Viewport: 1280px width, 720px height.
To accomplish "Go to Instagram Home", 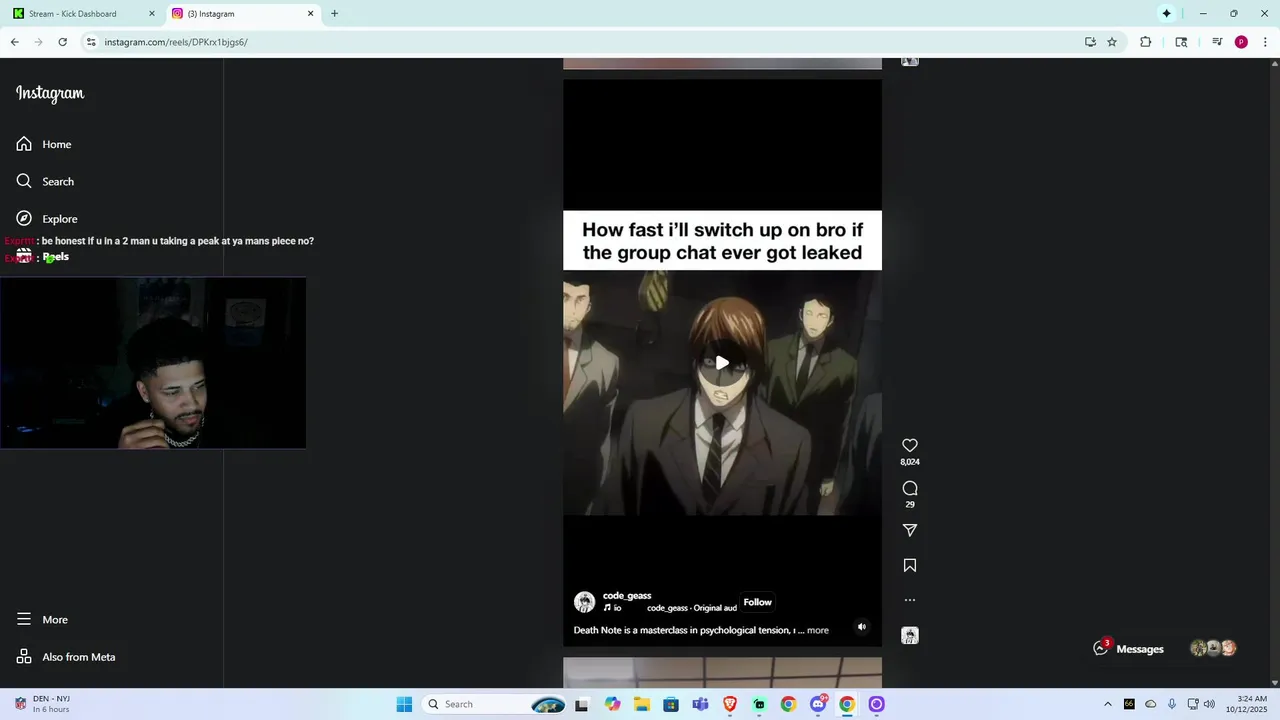I will (57, 144).
